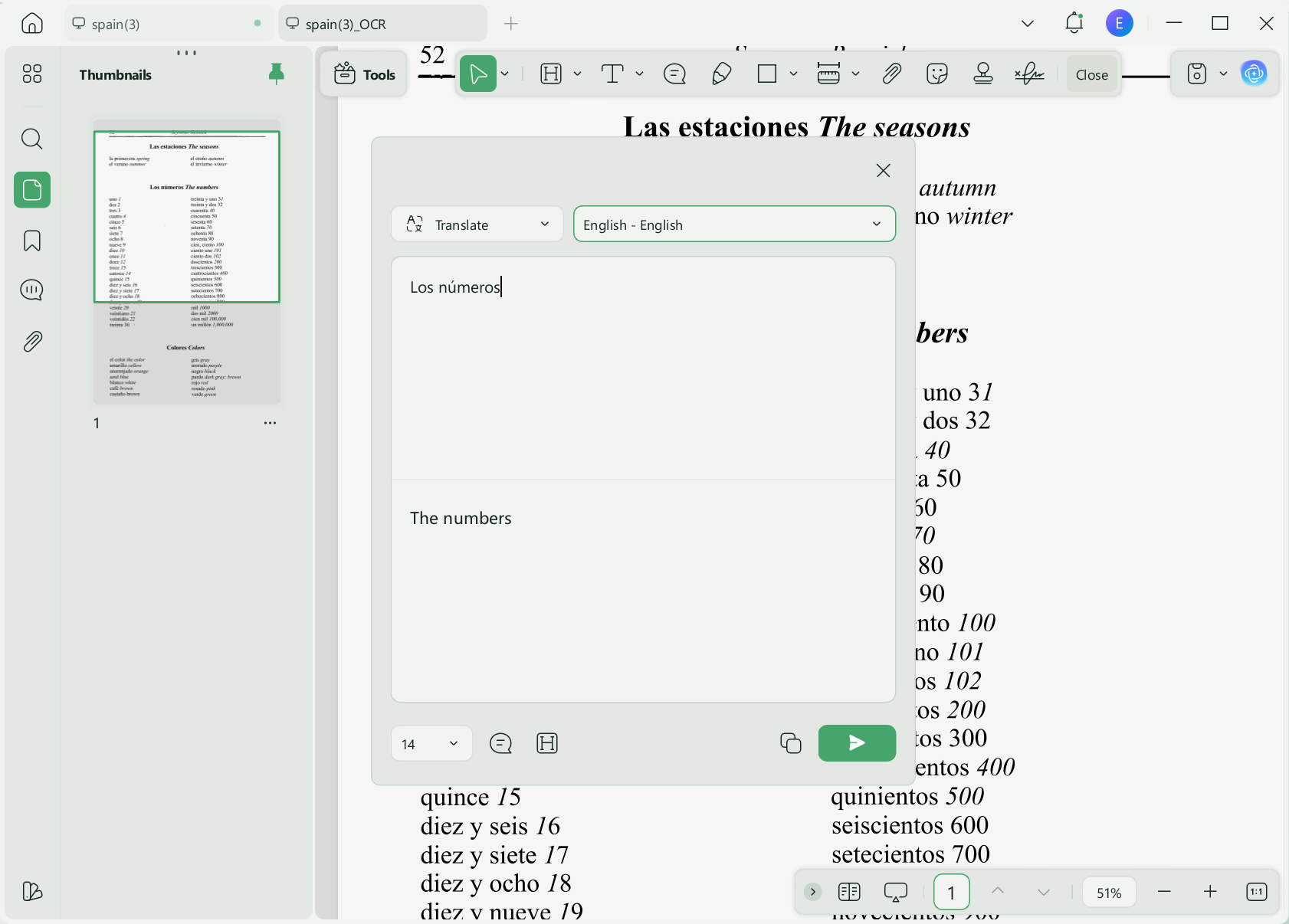
Task: Switch to spain(3) tab
Action: [169, 24]
